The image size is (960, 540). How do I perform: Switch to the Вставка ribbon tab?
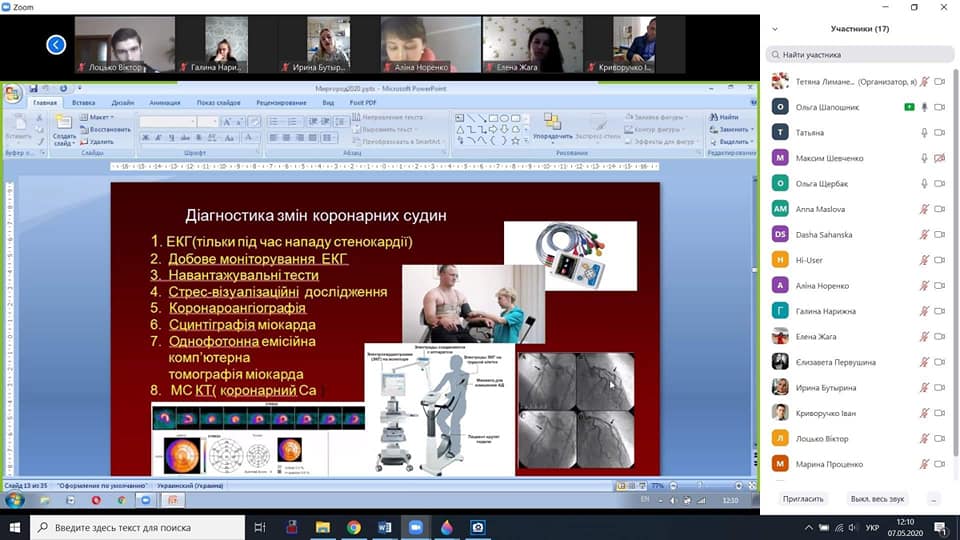tap(84, 103)
